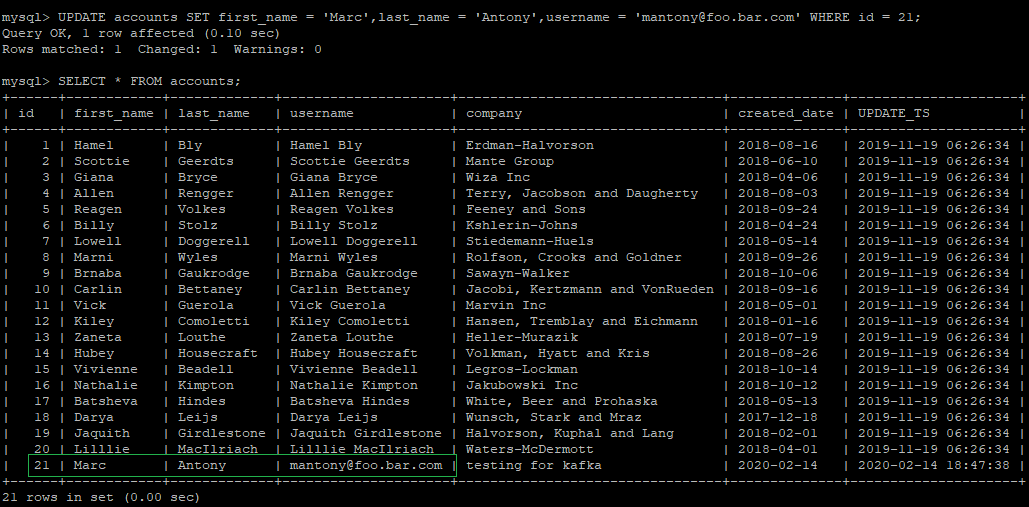Select company 'Legros-Lockman' cell
This screenshot has width=1029, height=507.
pyautogui.click(x=522, y=369)
